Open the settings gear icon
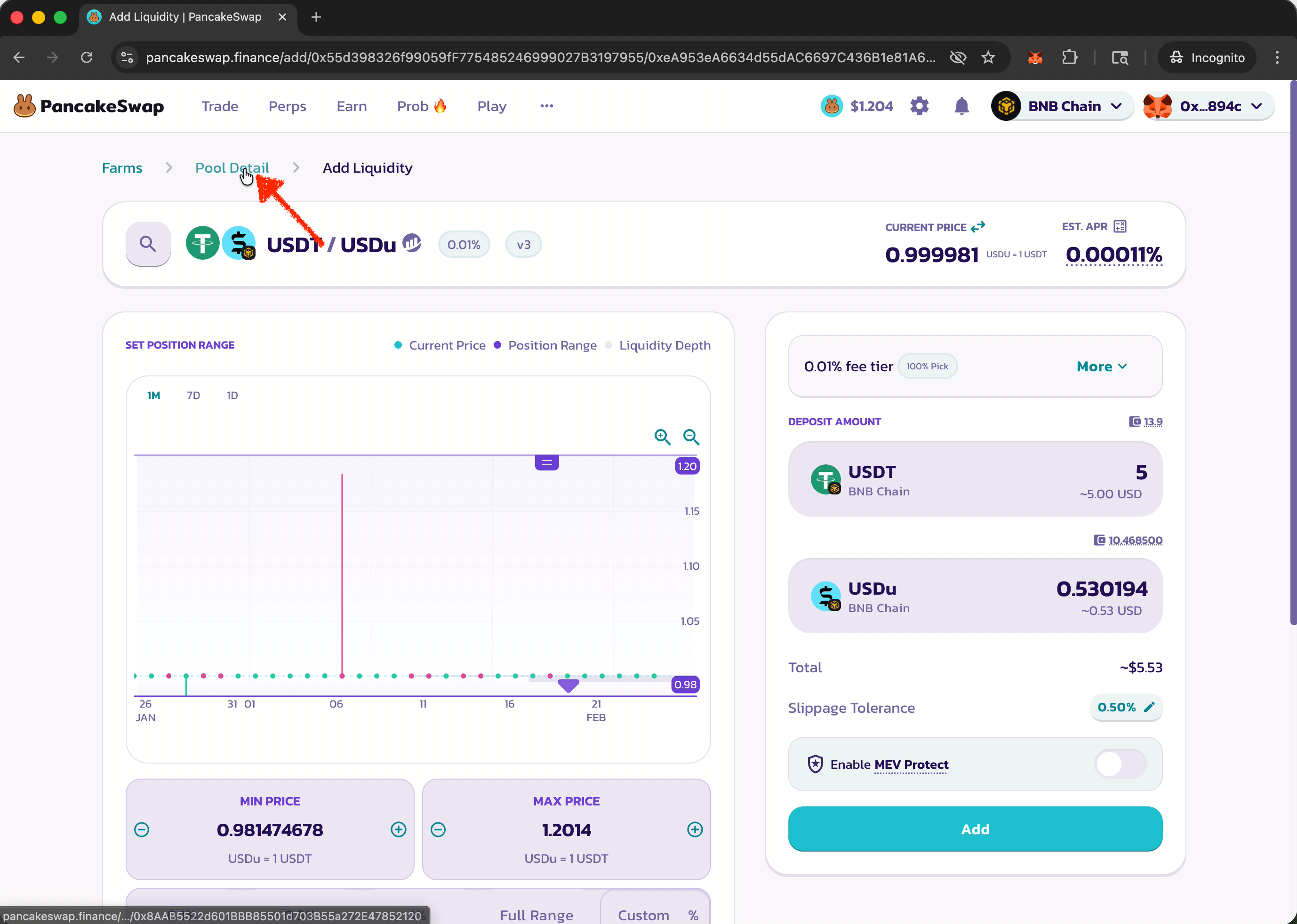 tap(919, 106)
